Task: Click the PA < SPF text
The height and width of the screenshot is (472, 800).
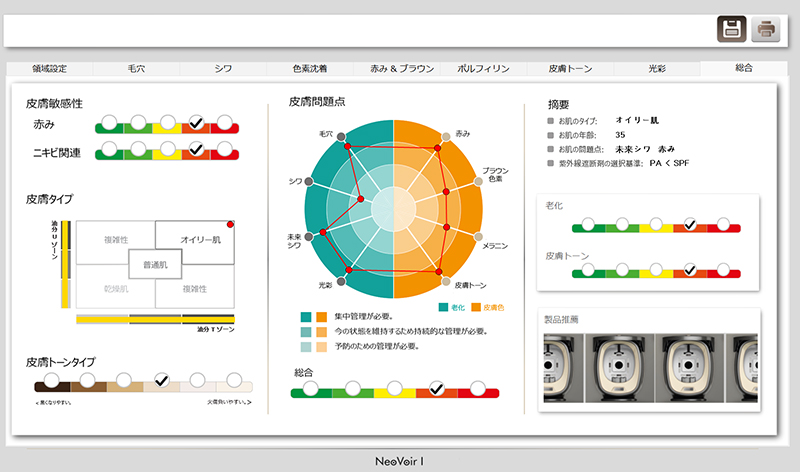Action: (x=669, y=163)
